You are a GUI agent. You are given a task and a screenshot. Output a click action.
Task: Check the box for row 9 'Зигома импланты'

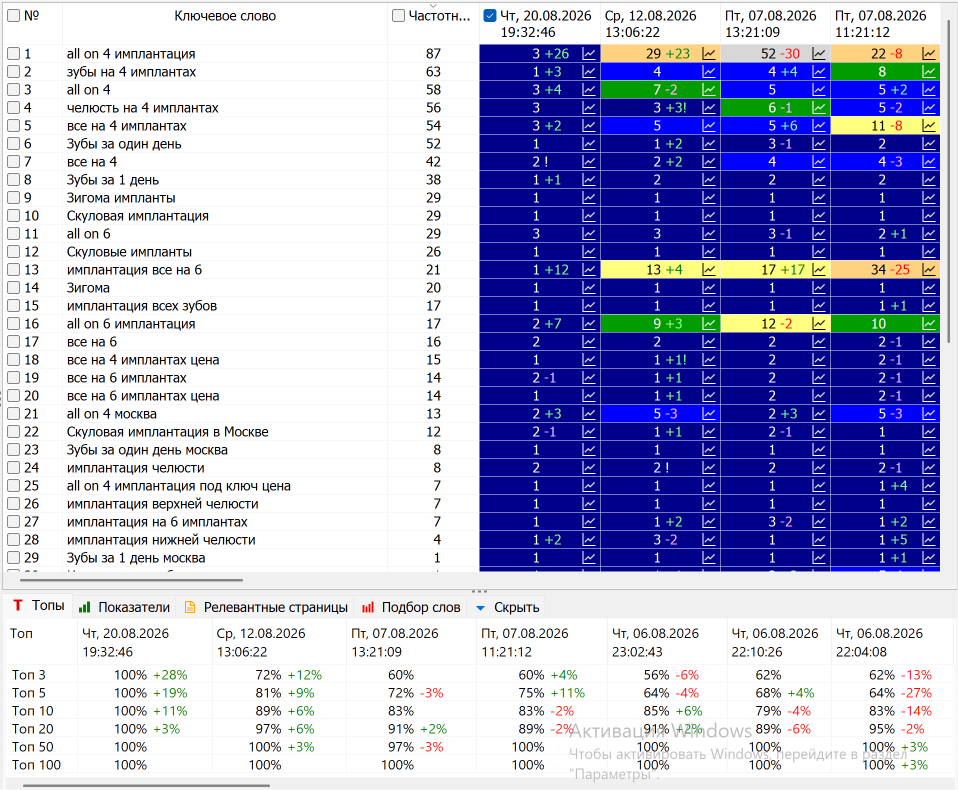(13, 198)
